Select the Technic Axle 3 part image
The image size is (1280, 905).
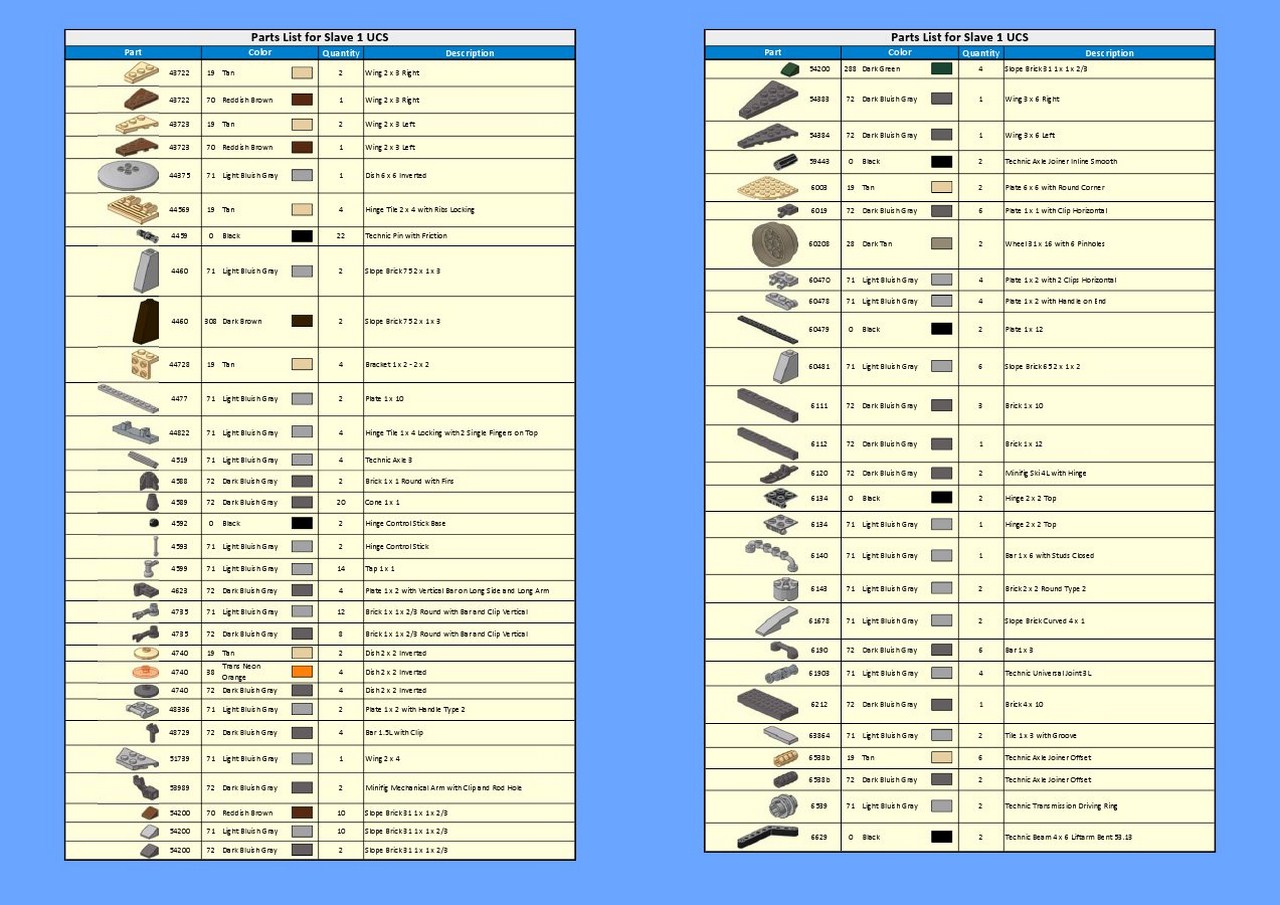pos(144,460)
